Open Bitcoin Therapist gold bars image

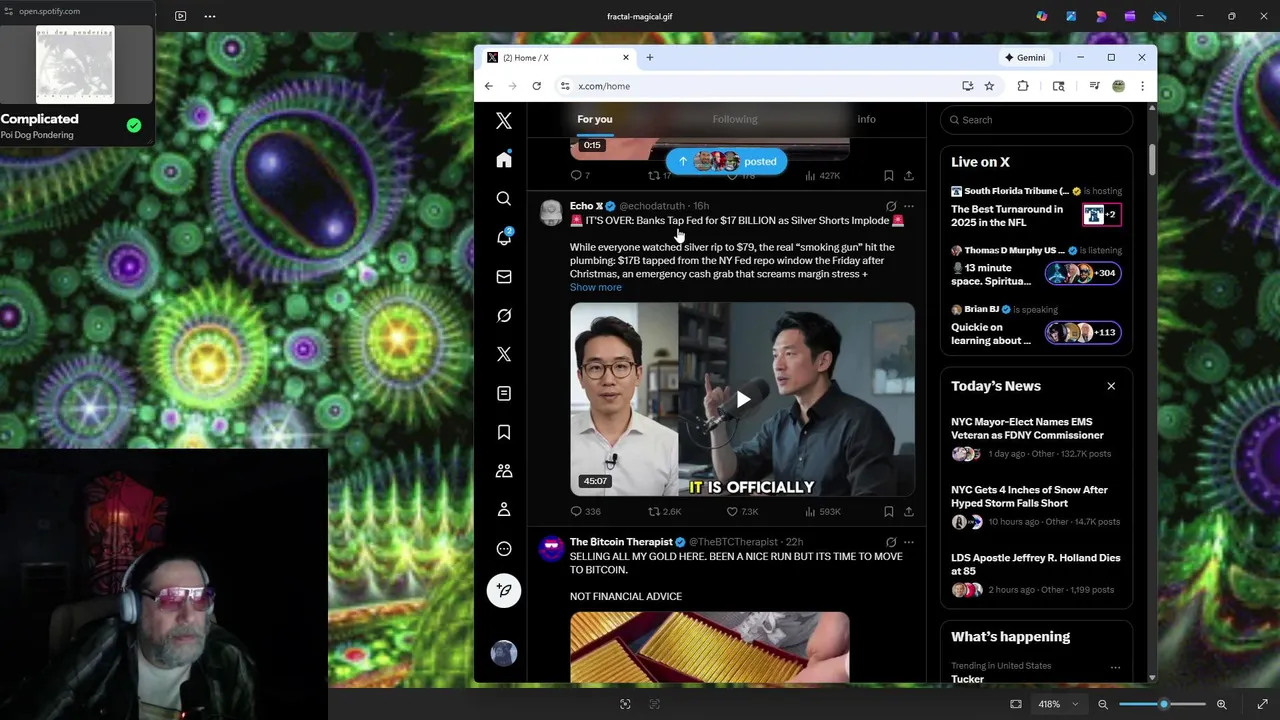tap(709, 648)
